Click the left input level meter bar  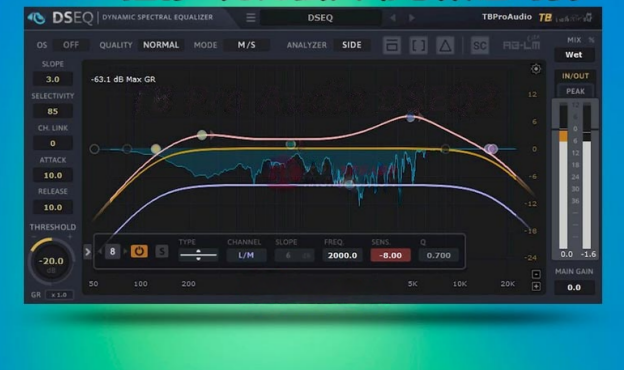pos(563,177)
